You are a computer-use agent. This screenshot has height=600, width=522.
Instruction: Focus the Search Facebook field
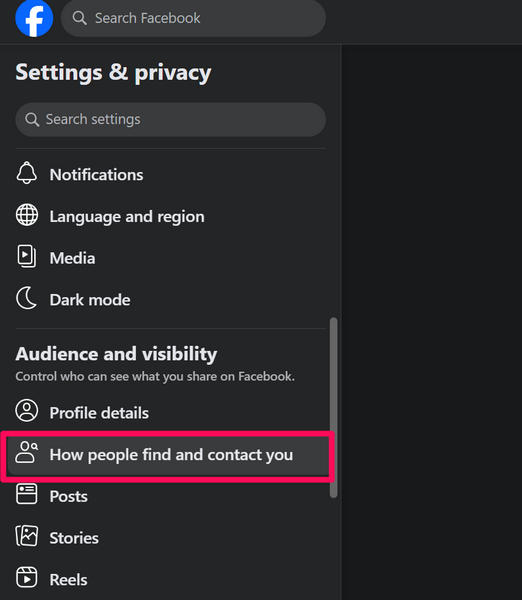coord(193,18)
